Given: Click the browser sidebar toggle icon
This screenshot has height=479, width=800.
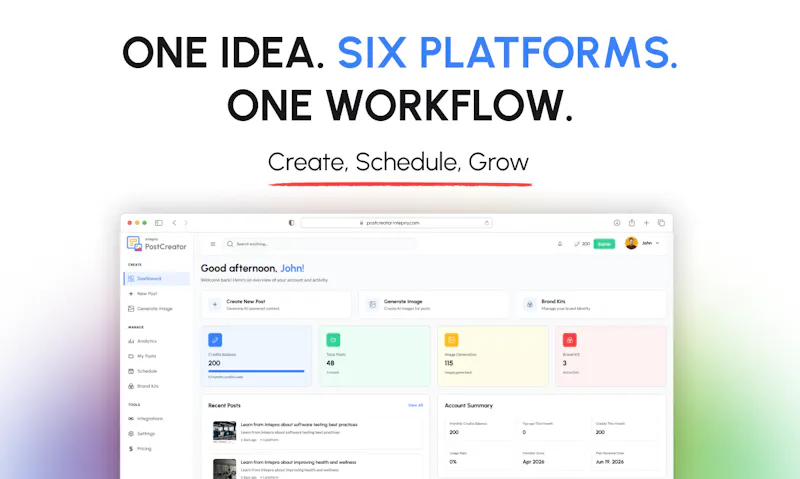Looking at the screenshot, I should [159, 223].
